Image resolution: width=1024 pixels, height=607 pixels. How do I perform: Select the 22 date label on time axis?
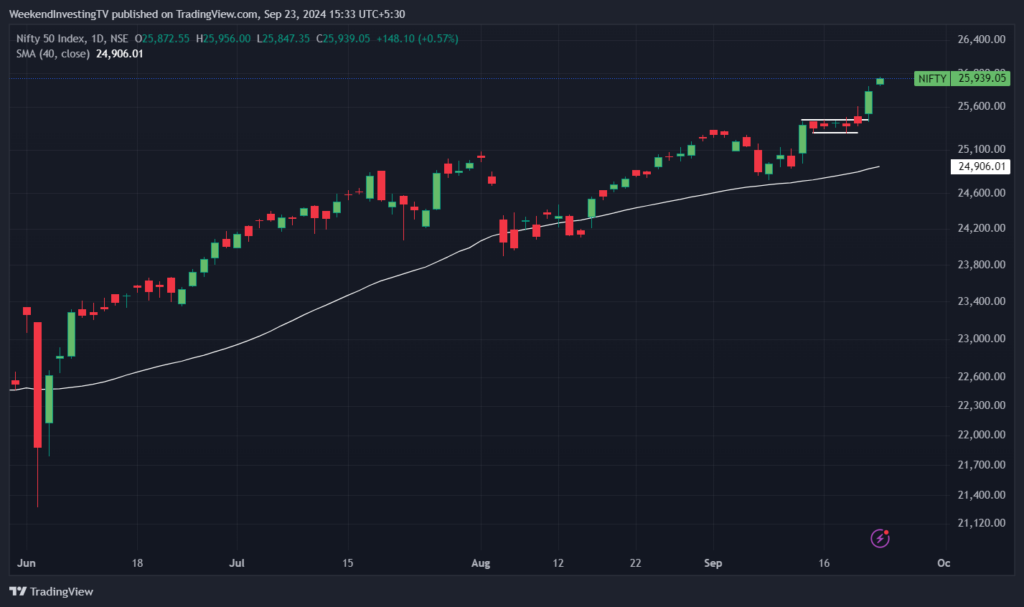635,563
